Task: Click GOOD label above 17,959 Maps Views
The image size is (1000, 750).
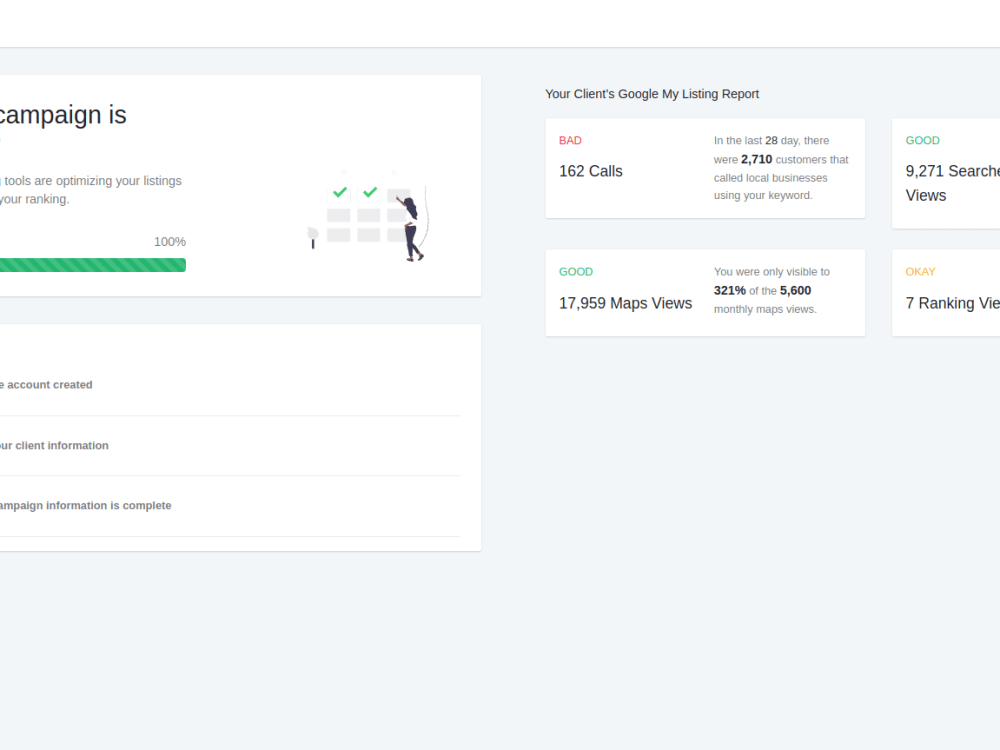Action: point(576,272)
